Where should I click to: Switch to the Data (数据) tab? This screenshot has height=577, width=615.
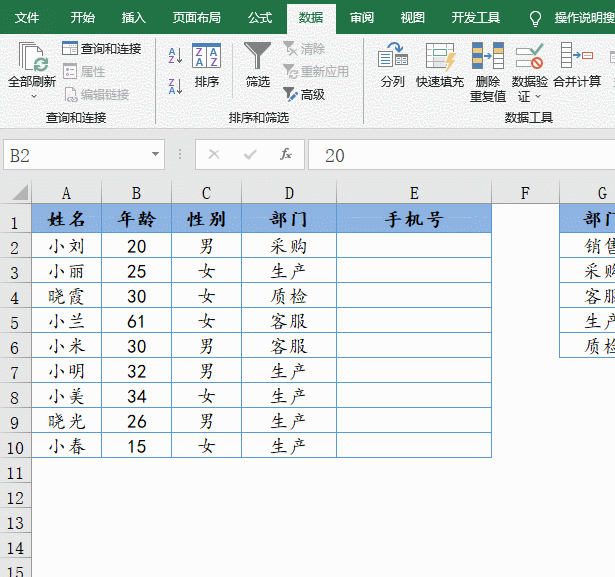tap(311, 18)
